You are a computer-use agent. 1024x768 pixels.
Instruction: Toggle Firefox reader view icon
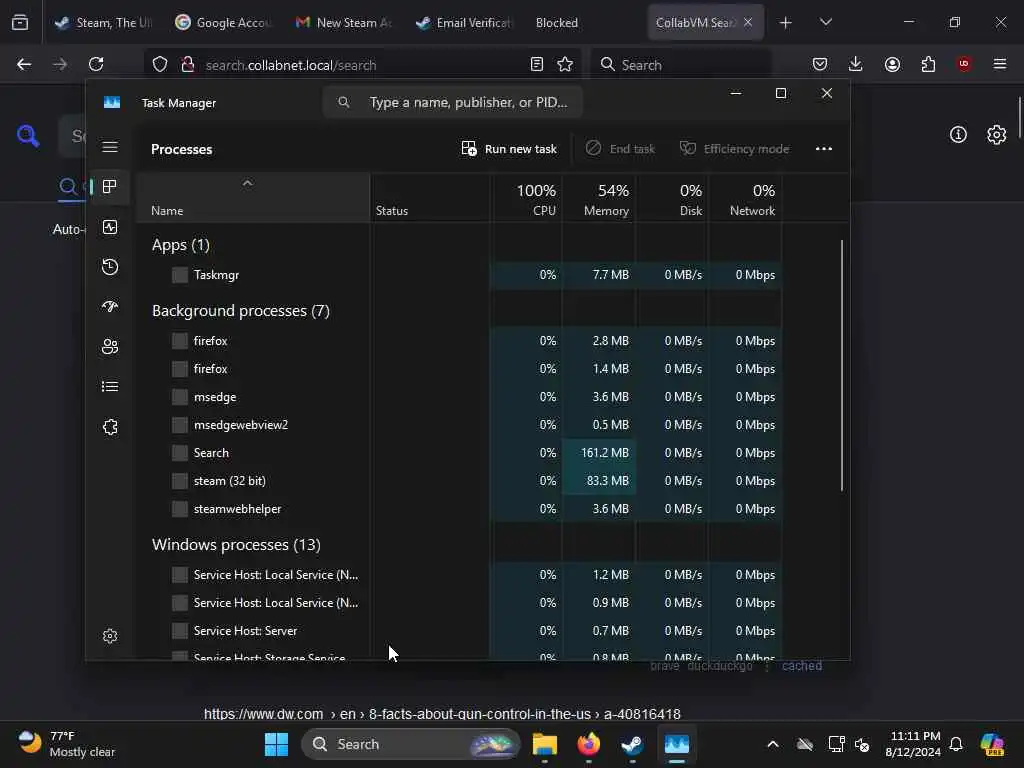(537, 64)
